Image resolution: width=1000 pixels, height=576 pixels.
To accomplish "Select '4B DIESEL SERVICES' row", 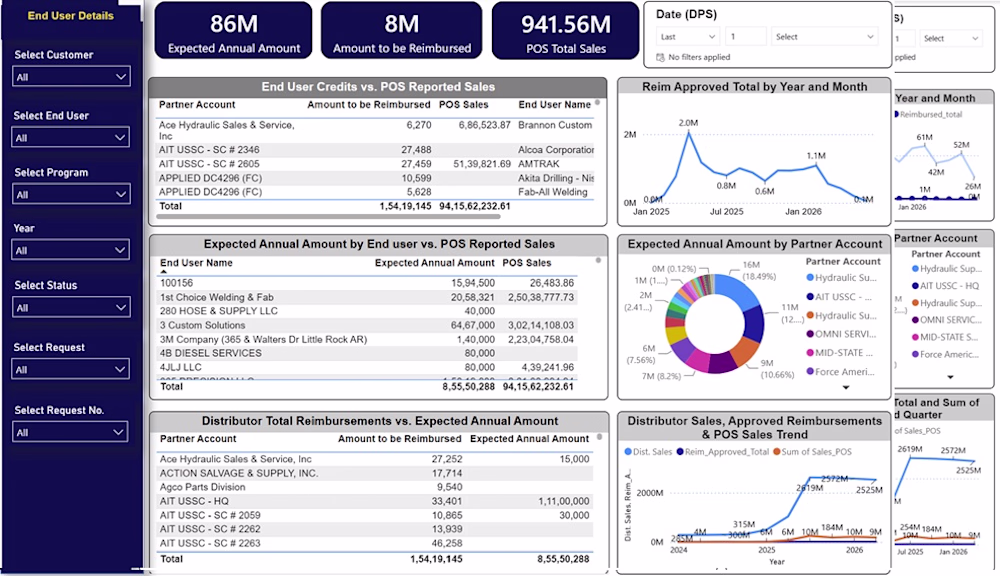I will coord(367,353).
